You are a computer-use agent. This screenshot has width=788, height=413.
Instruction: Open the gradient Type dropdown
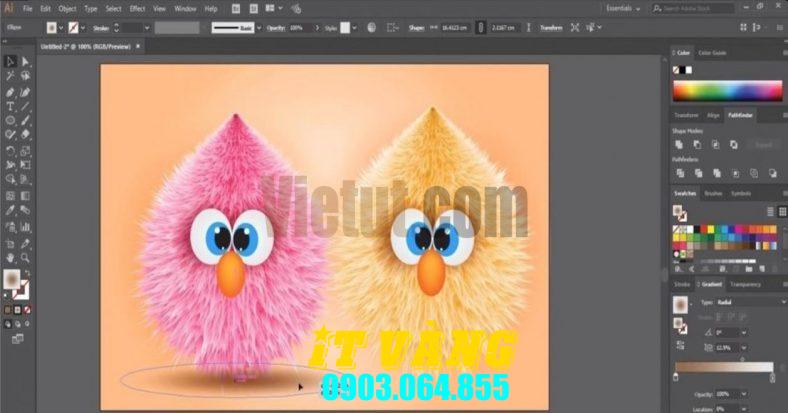751,302
